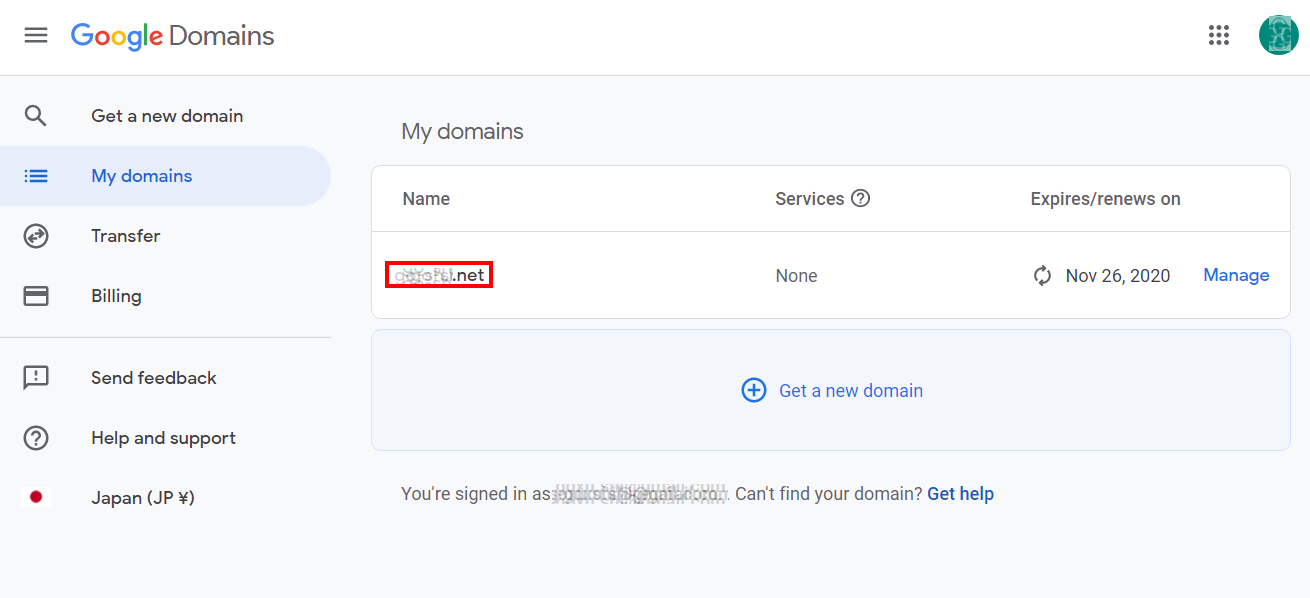This screenshot has height=598, width=1310.
Task: Click the Get help link
Action: point(960,494)
